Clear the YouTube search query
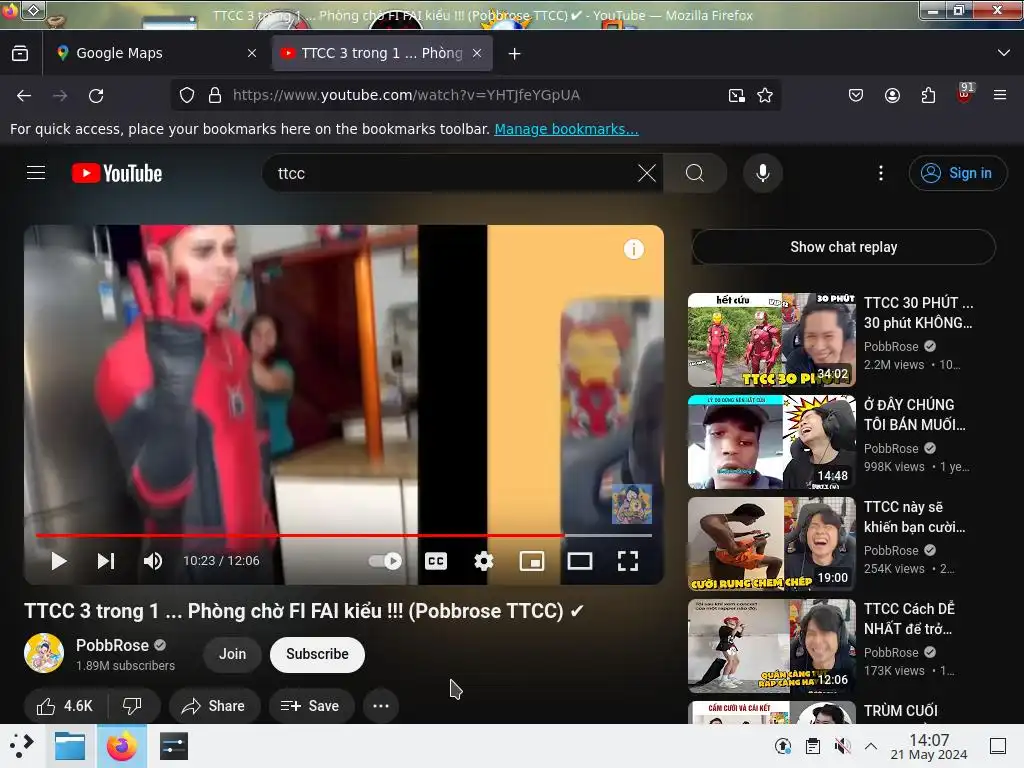Image resolution: width=1024 pixels, height=768 pixels. tap(647, 173)
